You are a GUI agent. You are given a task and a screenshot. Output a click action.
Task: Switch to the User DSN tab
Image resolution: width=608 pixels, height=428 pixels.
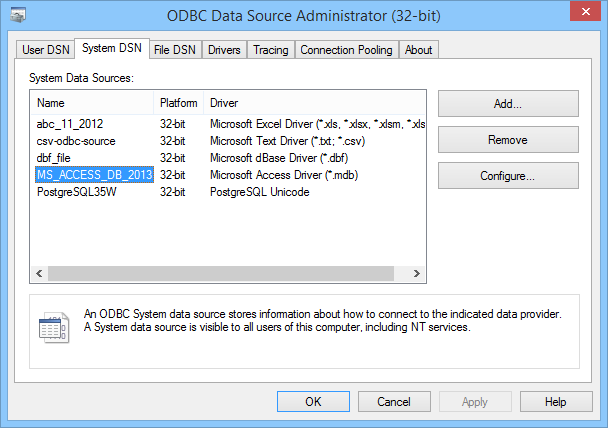click(47, 50)
